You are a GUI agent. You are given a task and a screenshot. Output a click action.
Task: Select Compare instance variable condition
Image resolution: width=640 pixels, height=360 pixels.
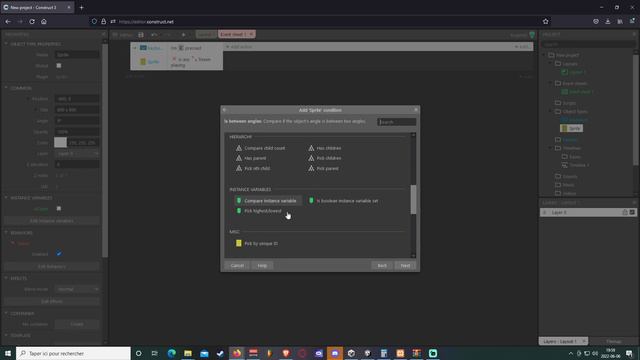click(x=267, y=201)
